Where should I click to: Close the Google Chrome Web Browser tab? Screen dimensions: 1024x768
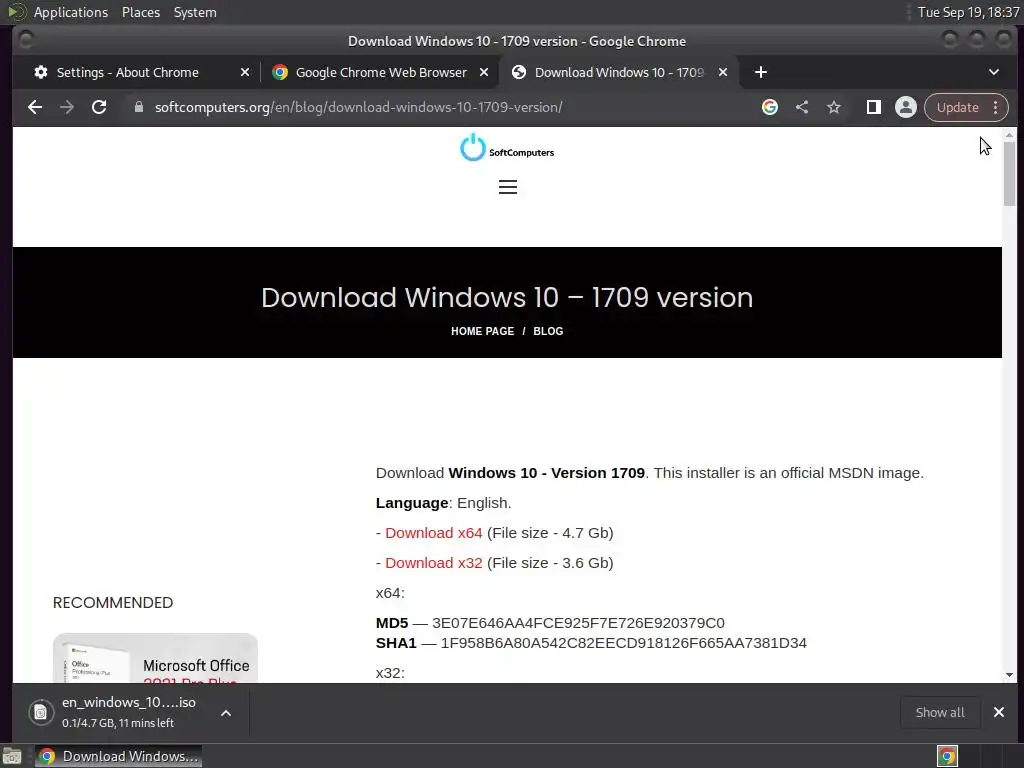point(484,72)
